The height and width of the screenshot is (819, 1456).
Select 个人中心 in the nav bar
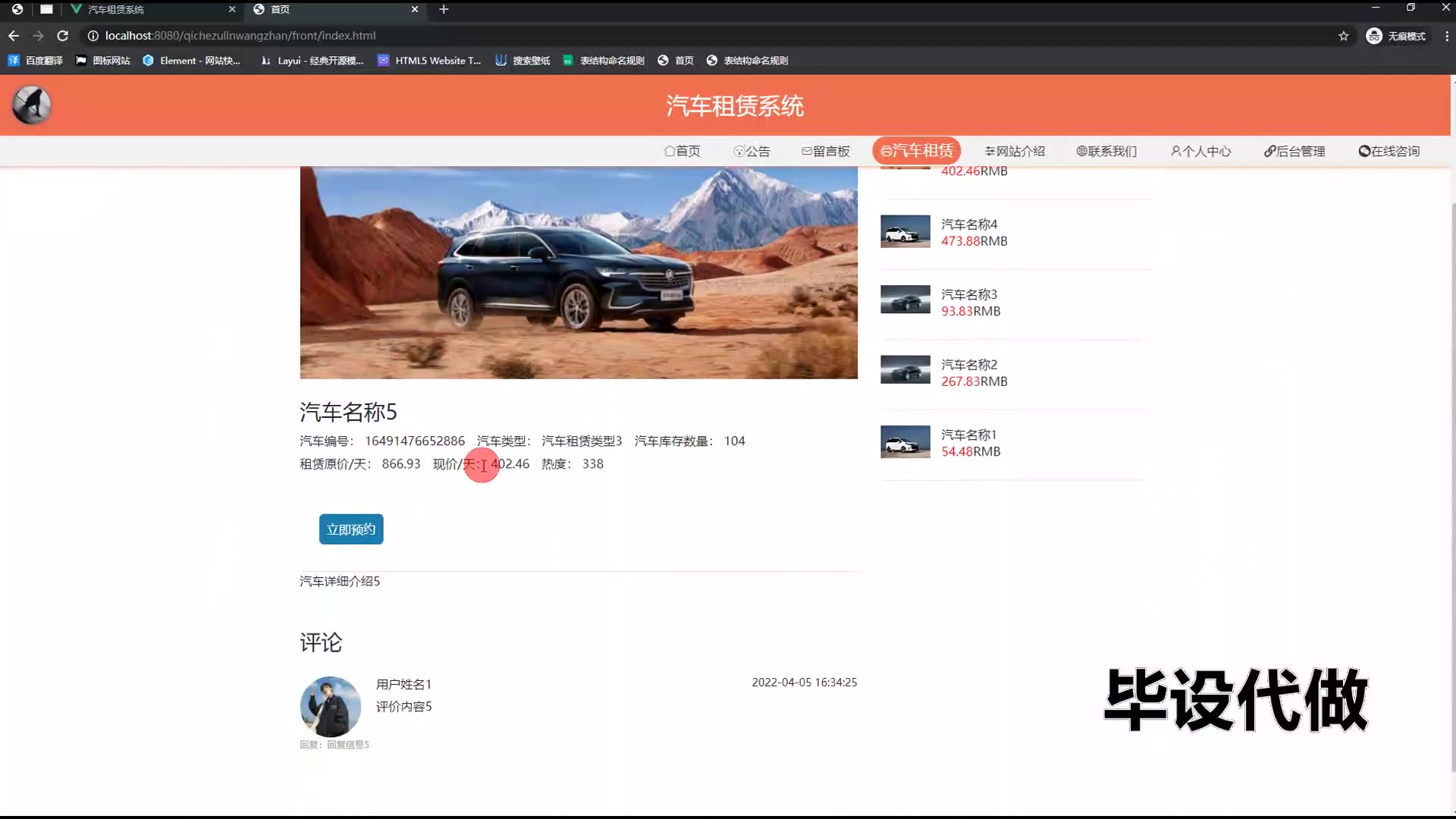pos(1200,151)
